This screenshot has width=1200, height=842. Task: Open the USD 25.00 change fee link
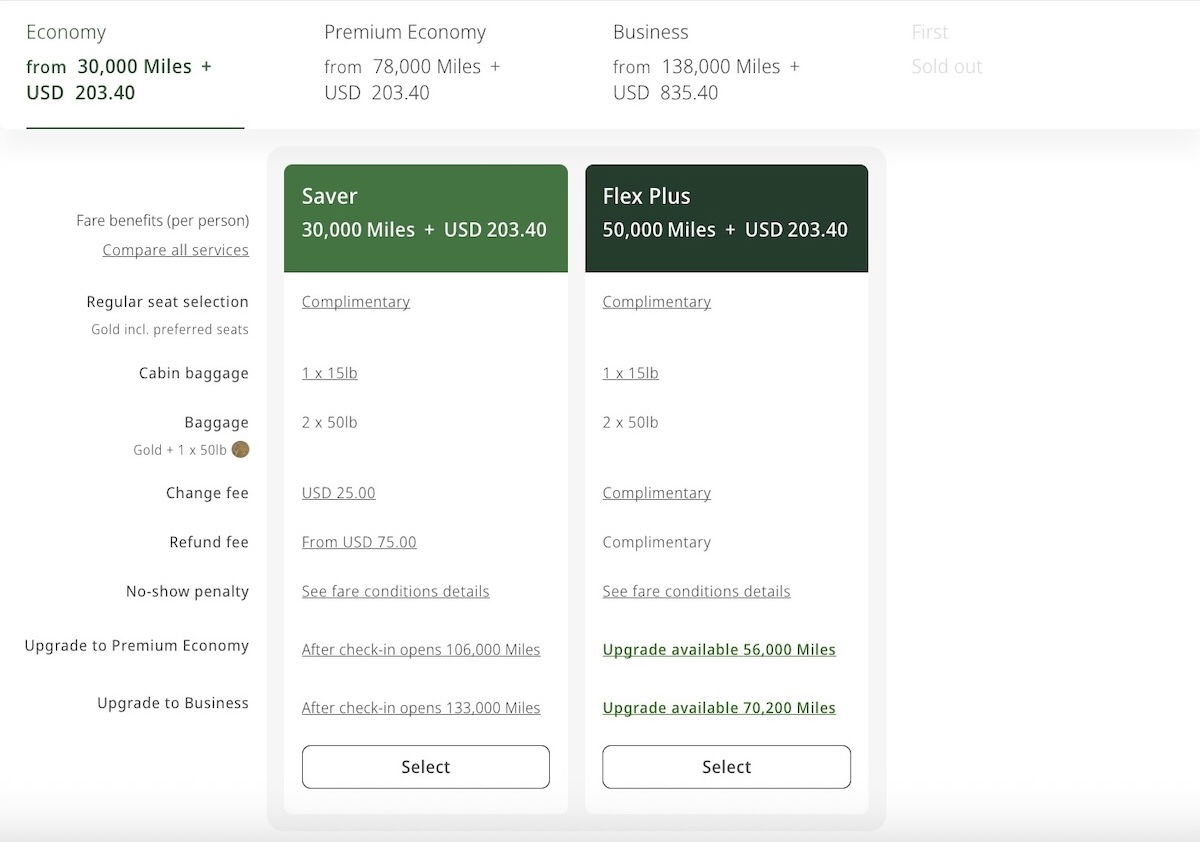tap(338, 493)
